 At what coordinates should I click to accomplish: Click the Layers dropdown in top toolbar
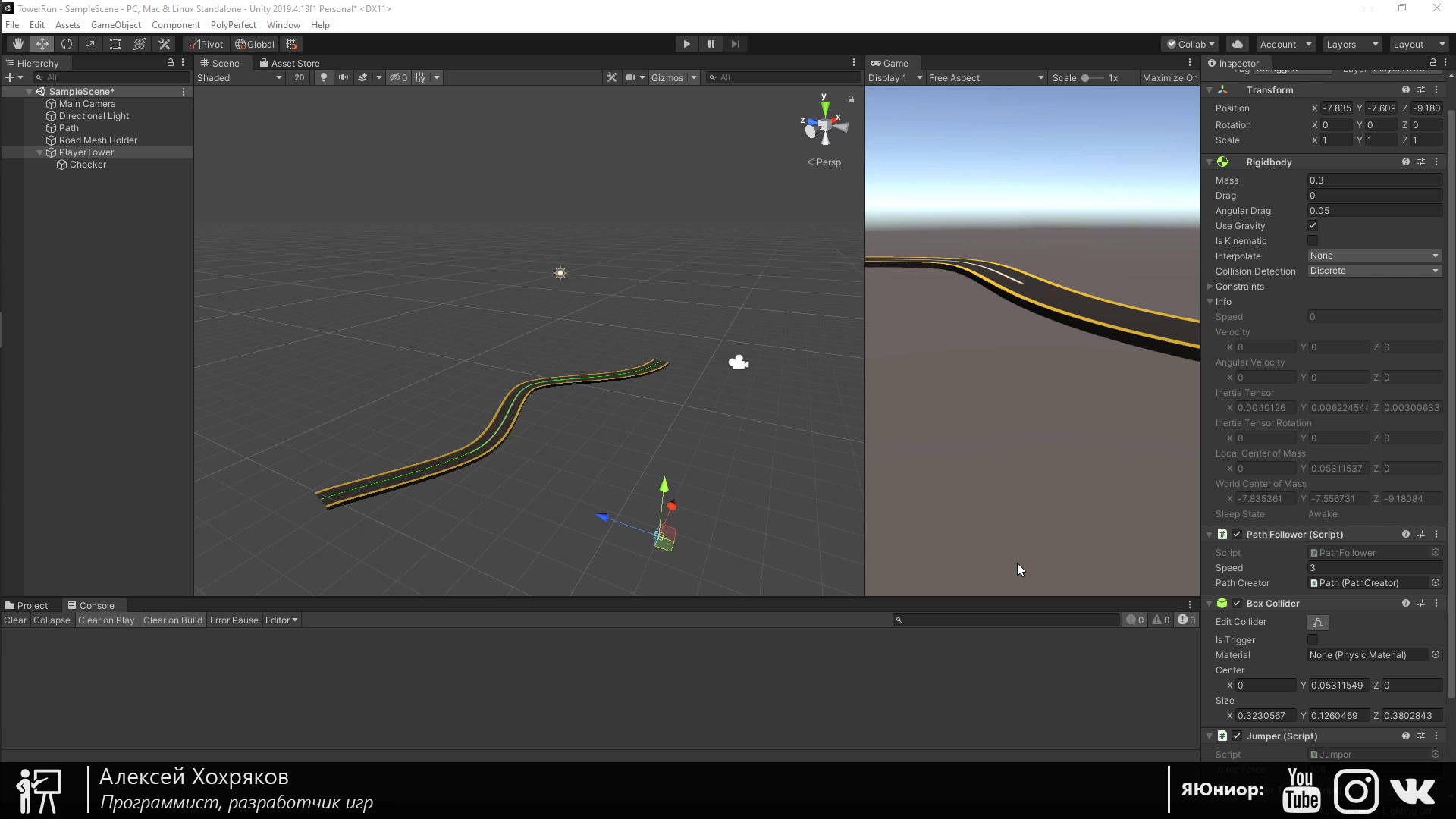point(1351,44)
